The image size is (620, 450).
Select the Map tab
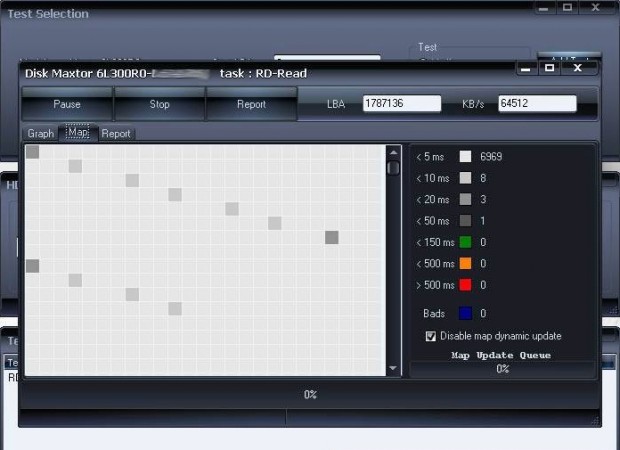pos(77,133)
